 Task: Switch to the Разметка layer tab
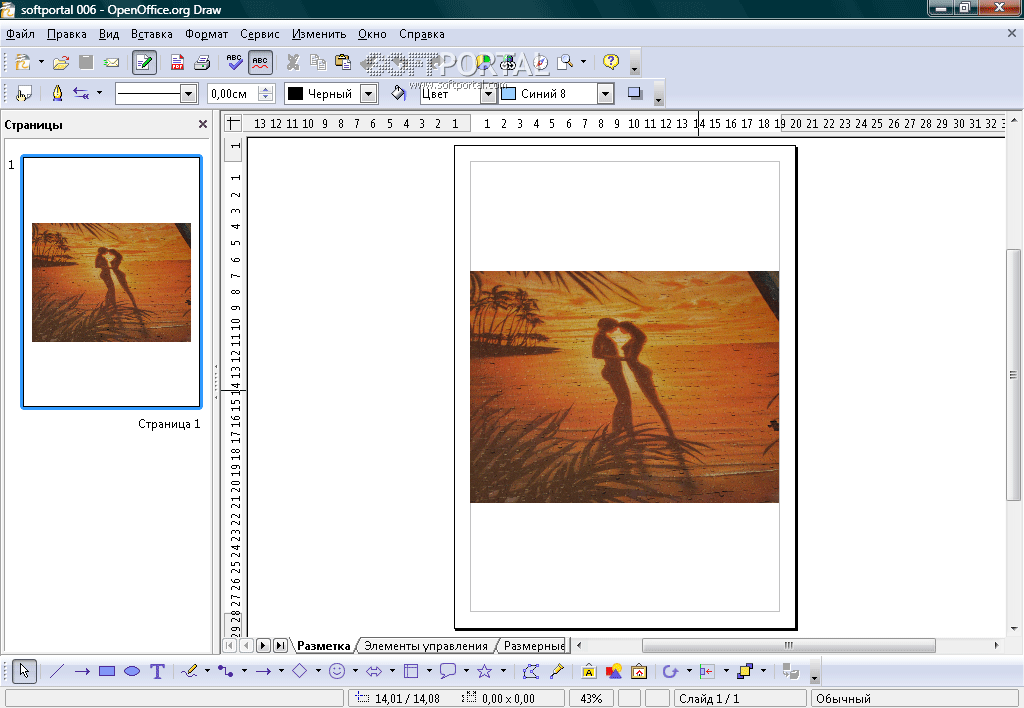click(x=323, y=646)
